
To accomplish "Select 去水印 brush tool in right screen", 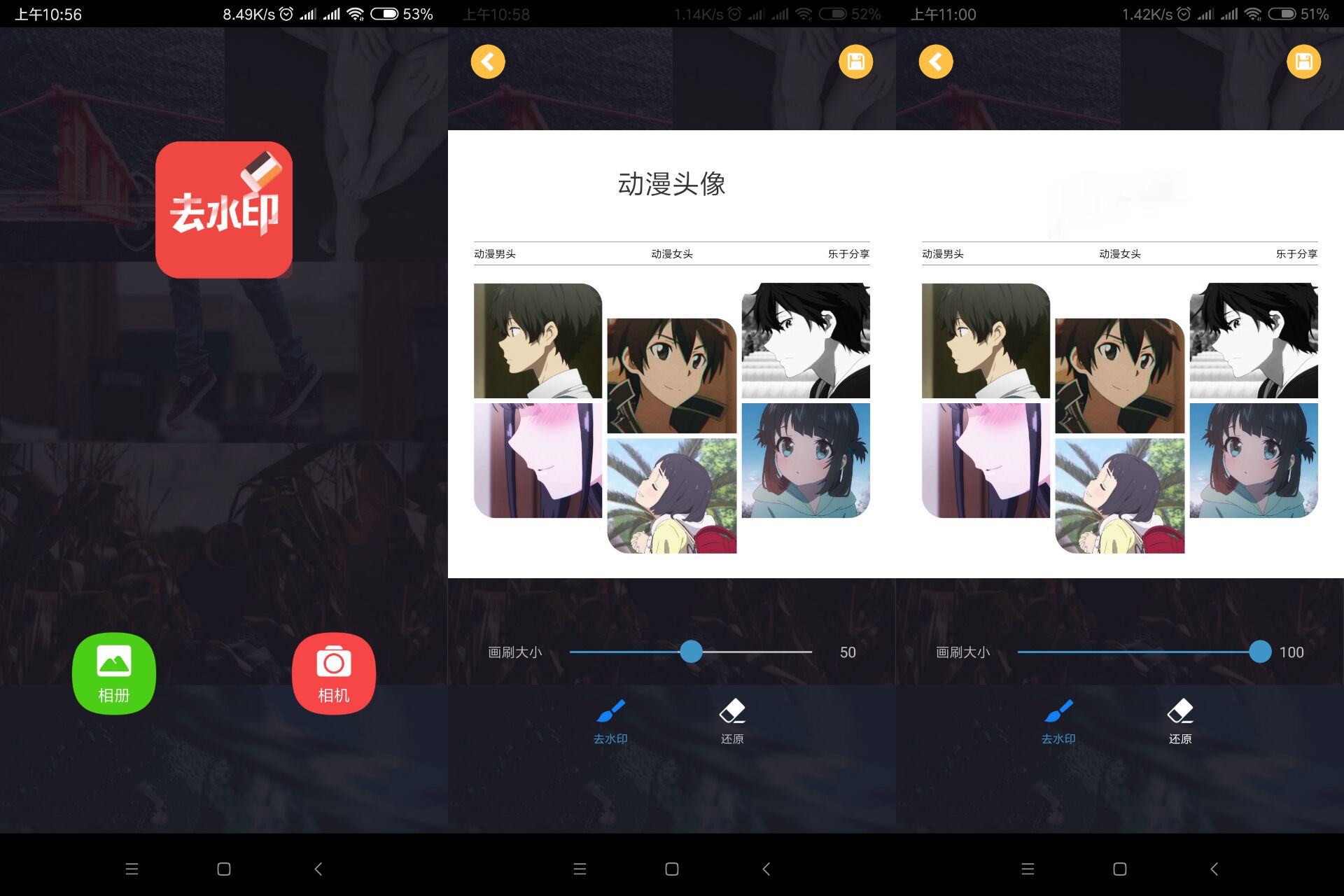I will point(1058,722).
